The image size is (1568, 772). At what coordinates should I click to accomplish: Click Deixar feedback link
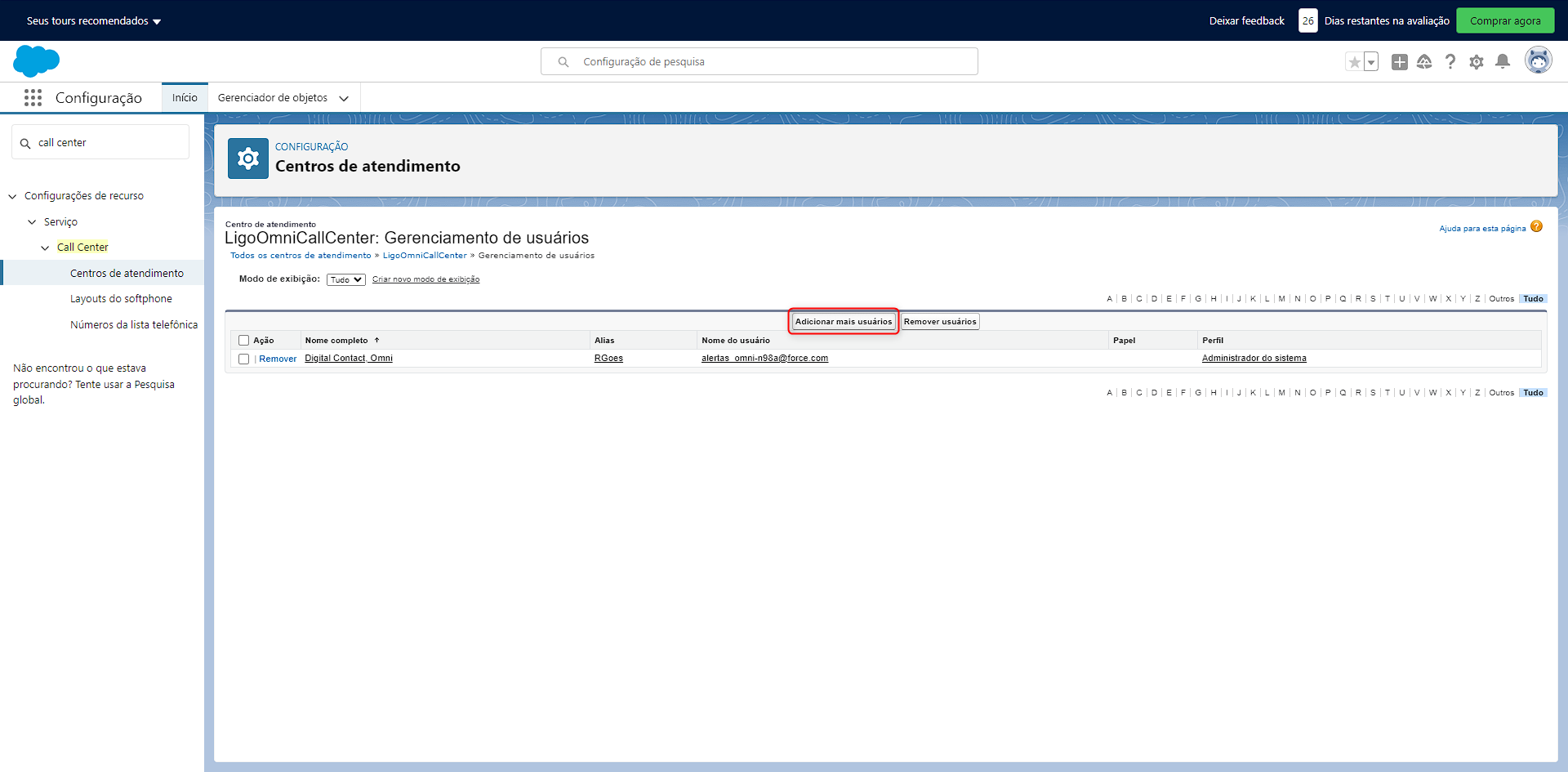pyautogui.click(x=1246, y=21)
